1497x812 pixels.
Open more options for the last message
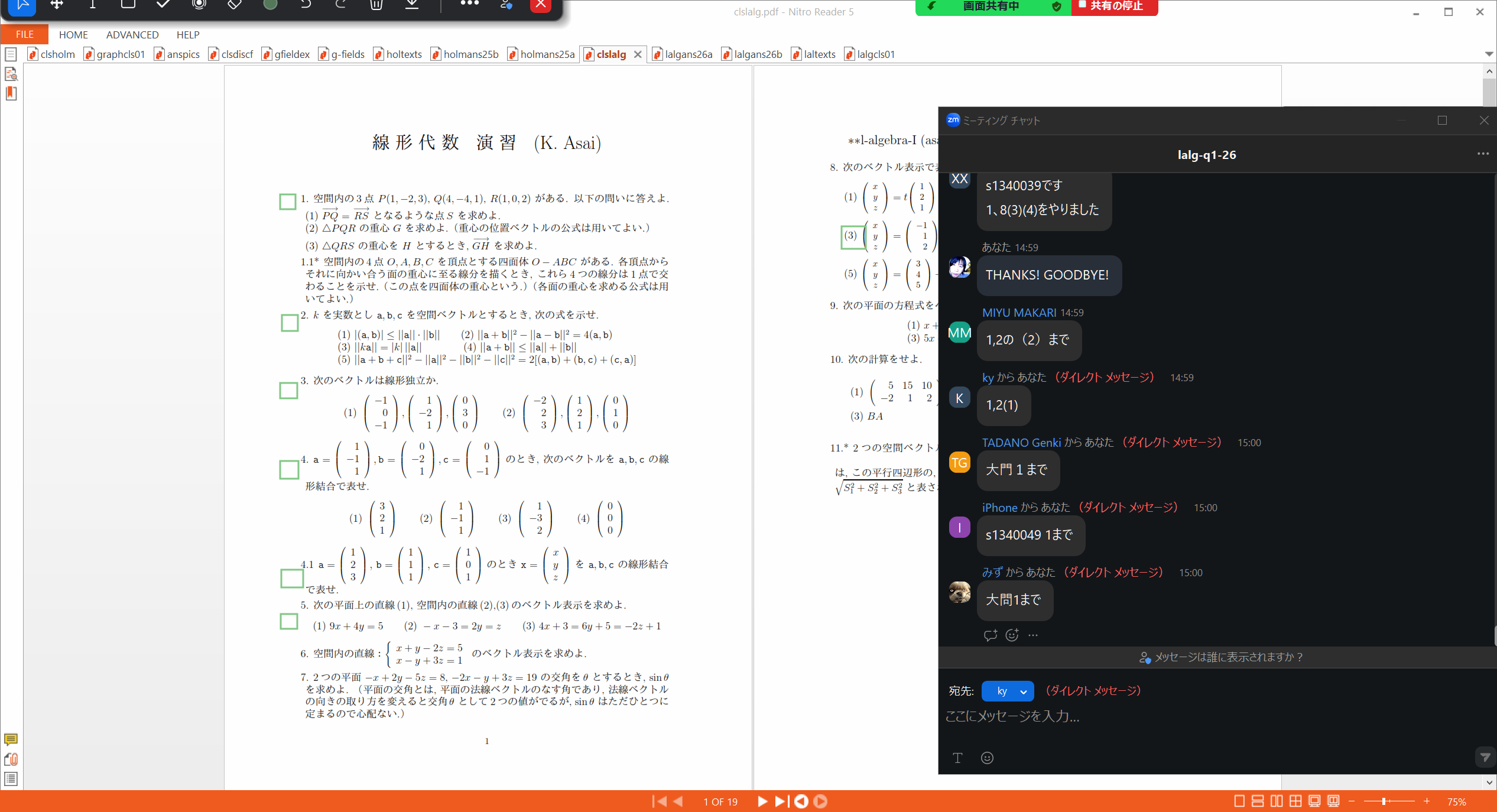point(1033,635)
